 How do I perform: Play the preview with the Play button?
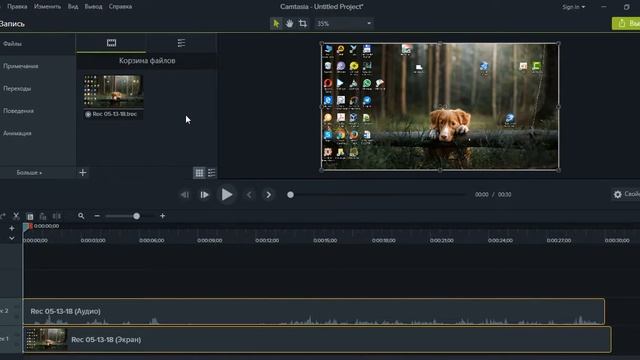click(227, 195)
